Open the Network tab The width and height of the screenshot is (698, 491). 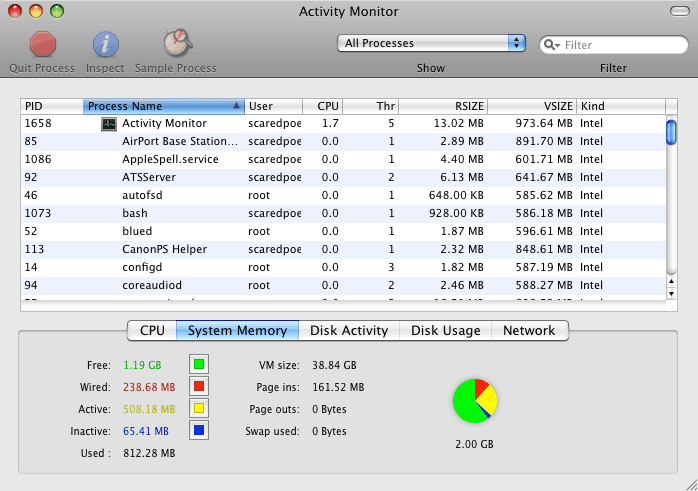[x=529, y=330]
